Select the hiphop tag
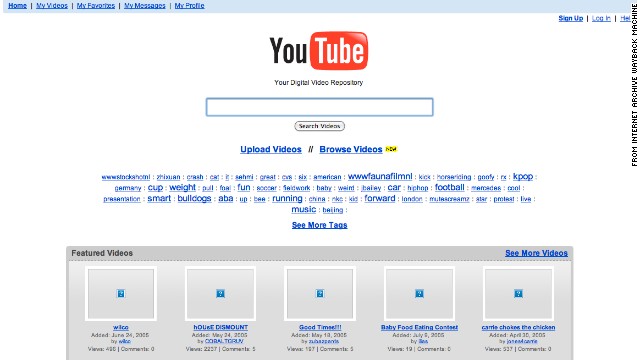Screen dimensions: 640x360 pos(418,188)
